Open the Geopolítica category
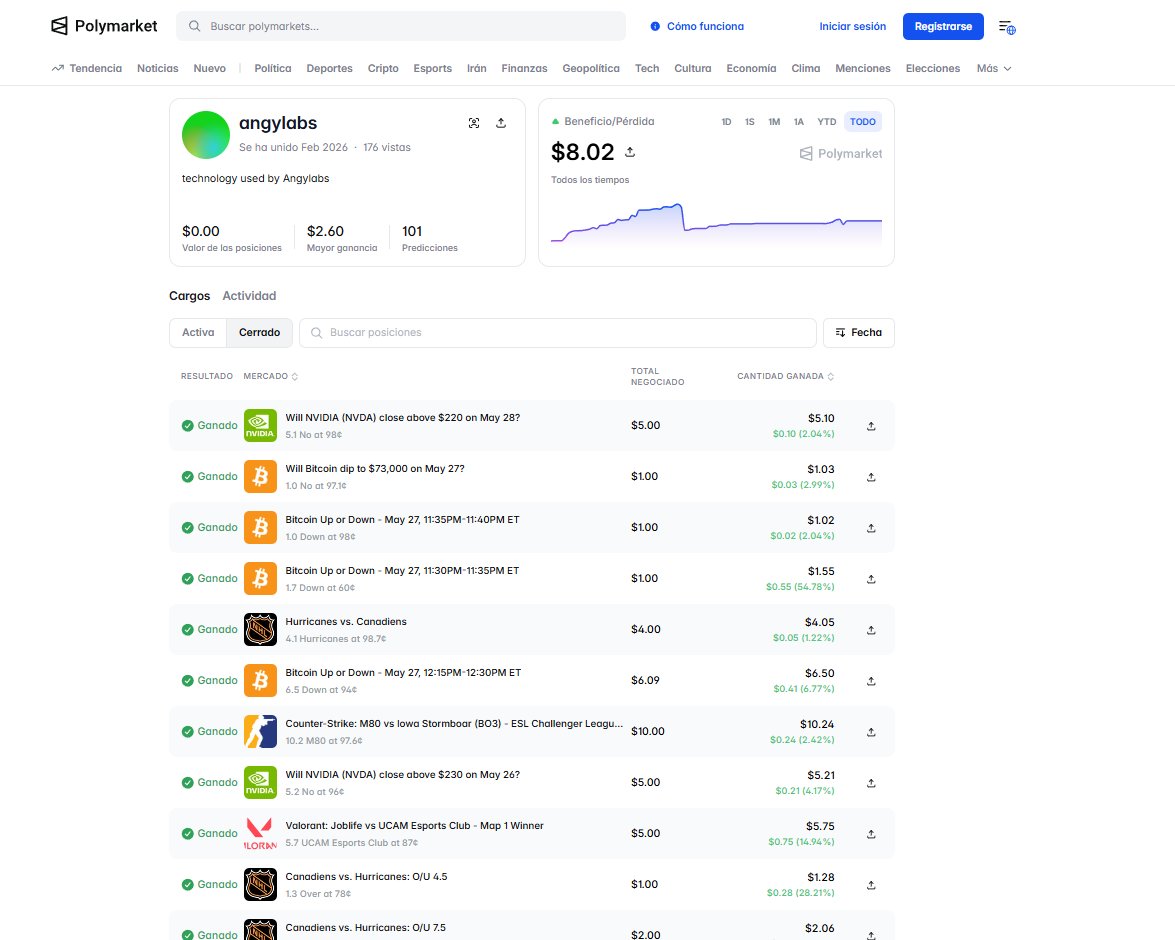 coord(590,68)
